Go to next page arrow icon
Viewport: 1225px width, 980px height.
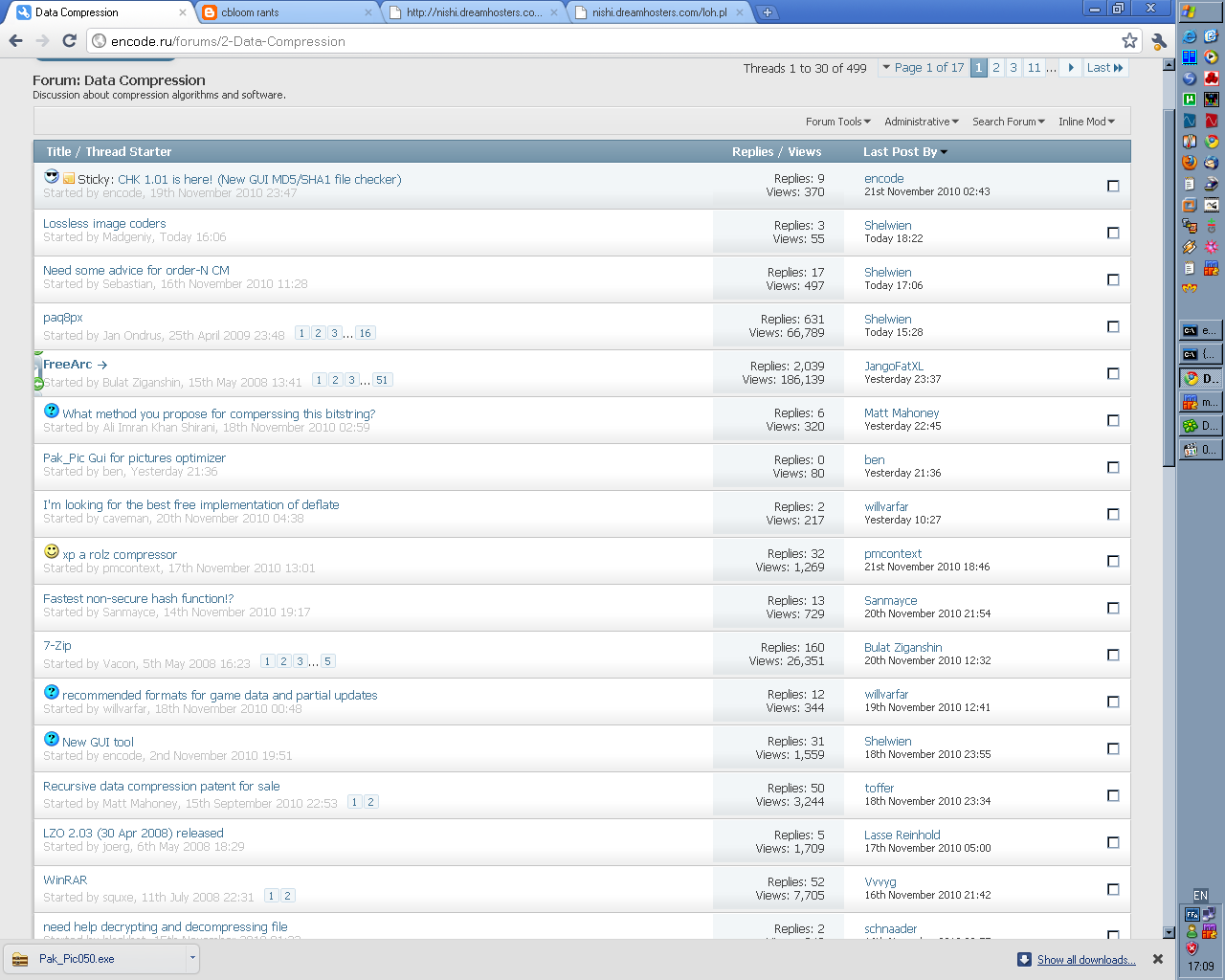coord(1071,68)
